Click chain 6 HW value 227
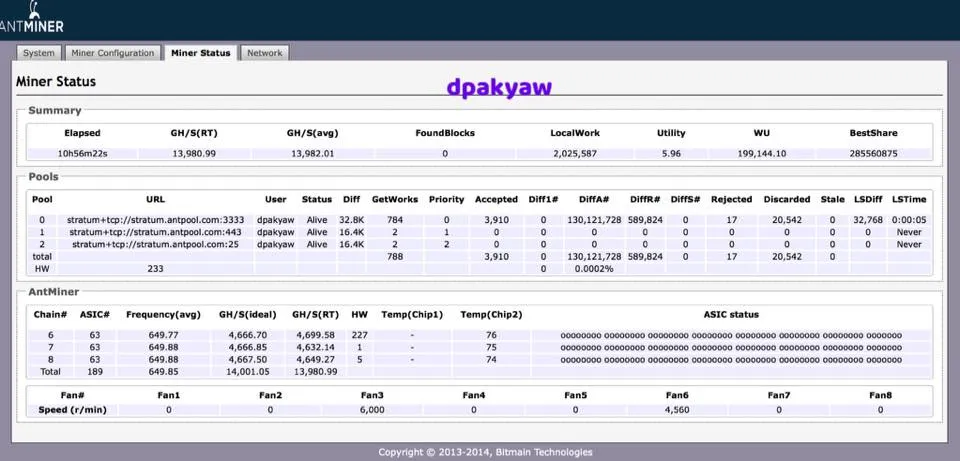Image resolution: width=960 pixels, height=461 pixels. [x=359, y=335]
